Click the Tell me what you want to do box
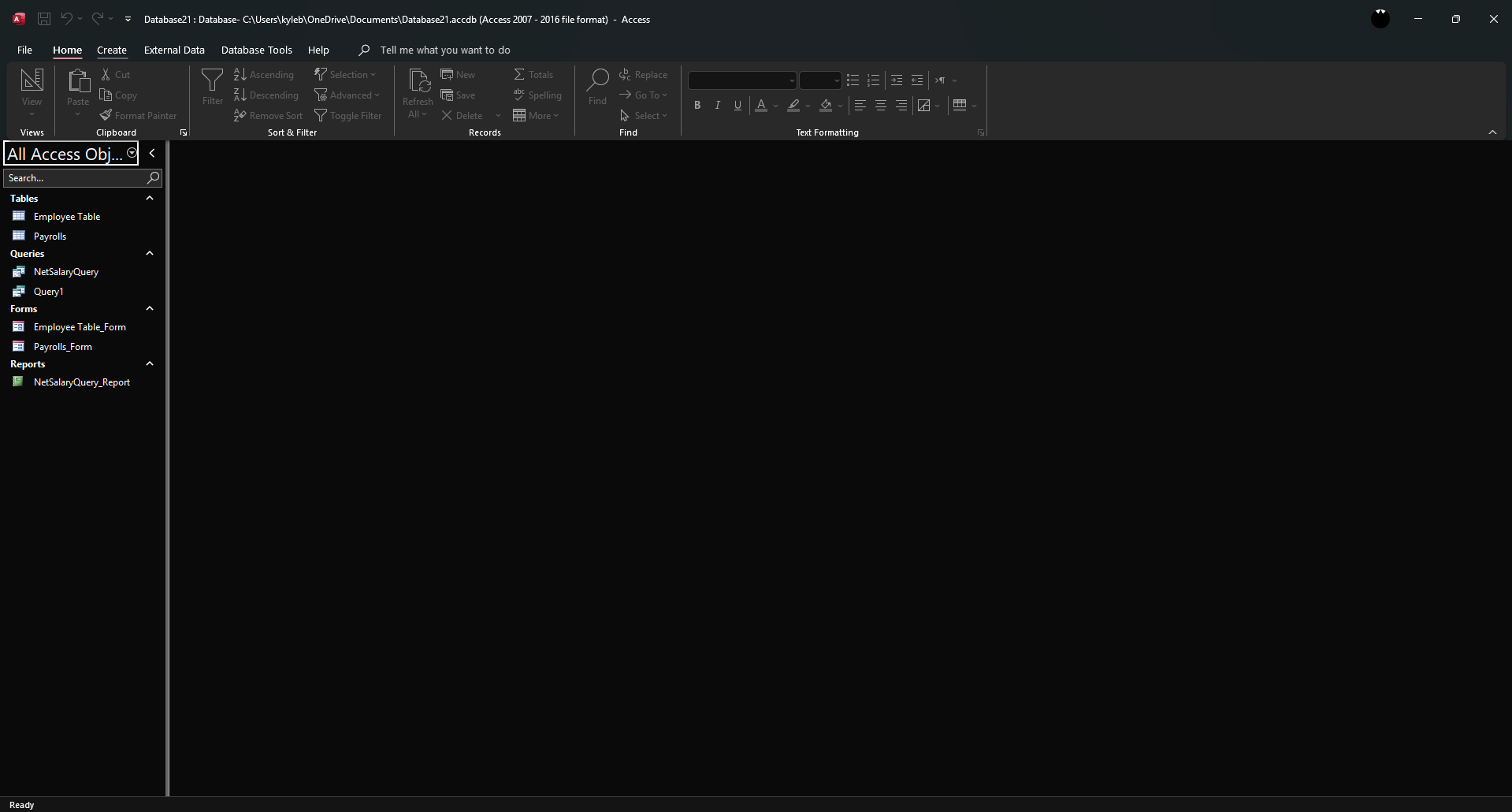 (x=444, y=50)
